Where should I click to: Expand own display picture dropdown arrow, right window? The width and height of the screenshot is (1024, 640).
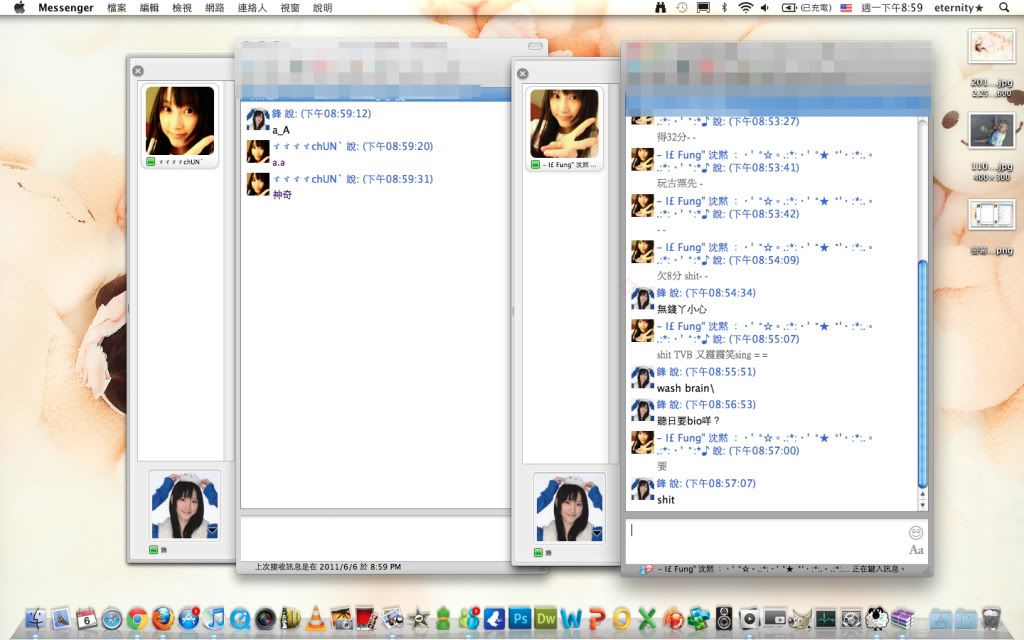tap(597, 534)
